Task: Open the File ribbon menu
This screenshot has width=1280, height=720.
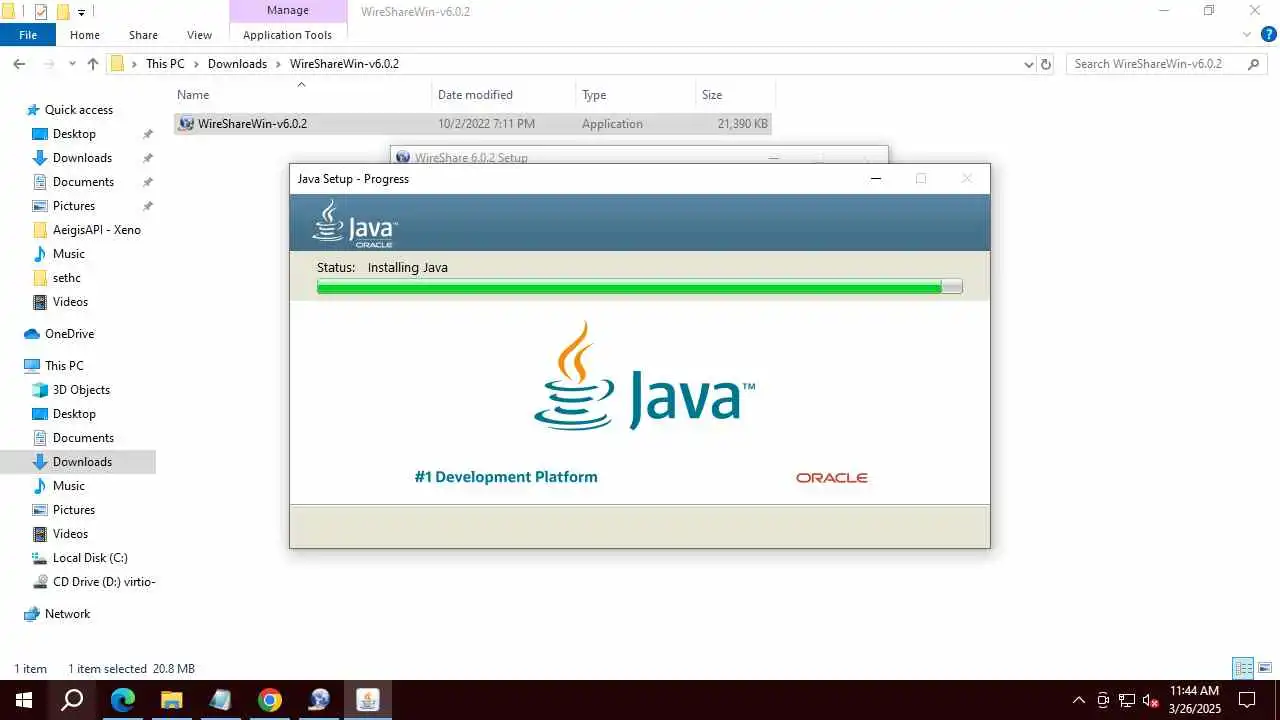Action: point(28,35)
